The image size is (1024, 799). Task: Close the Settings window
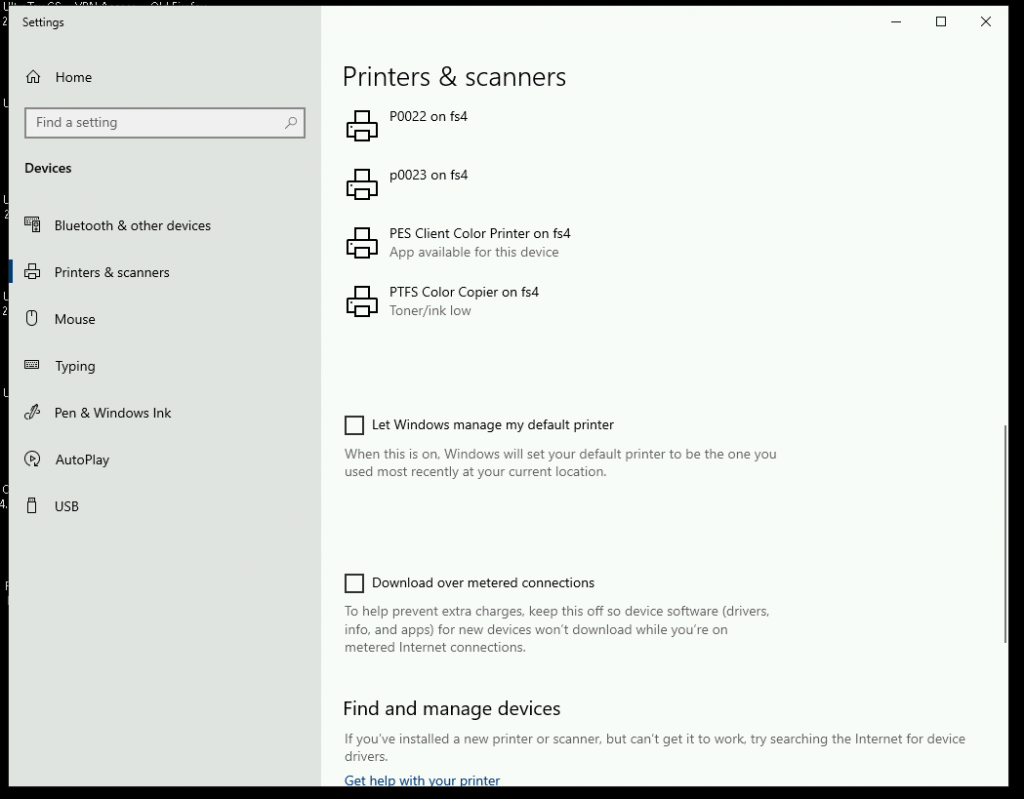click(985, 22)
